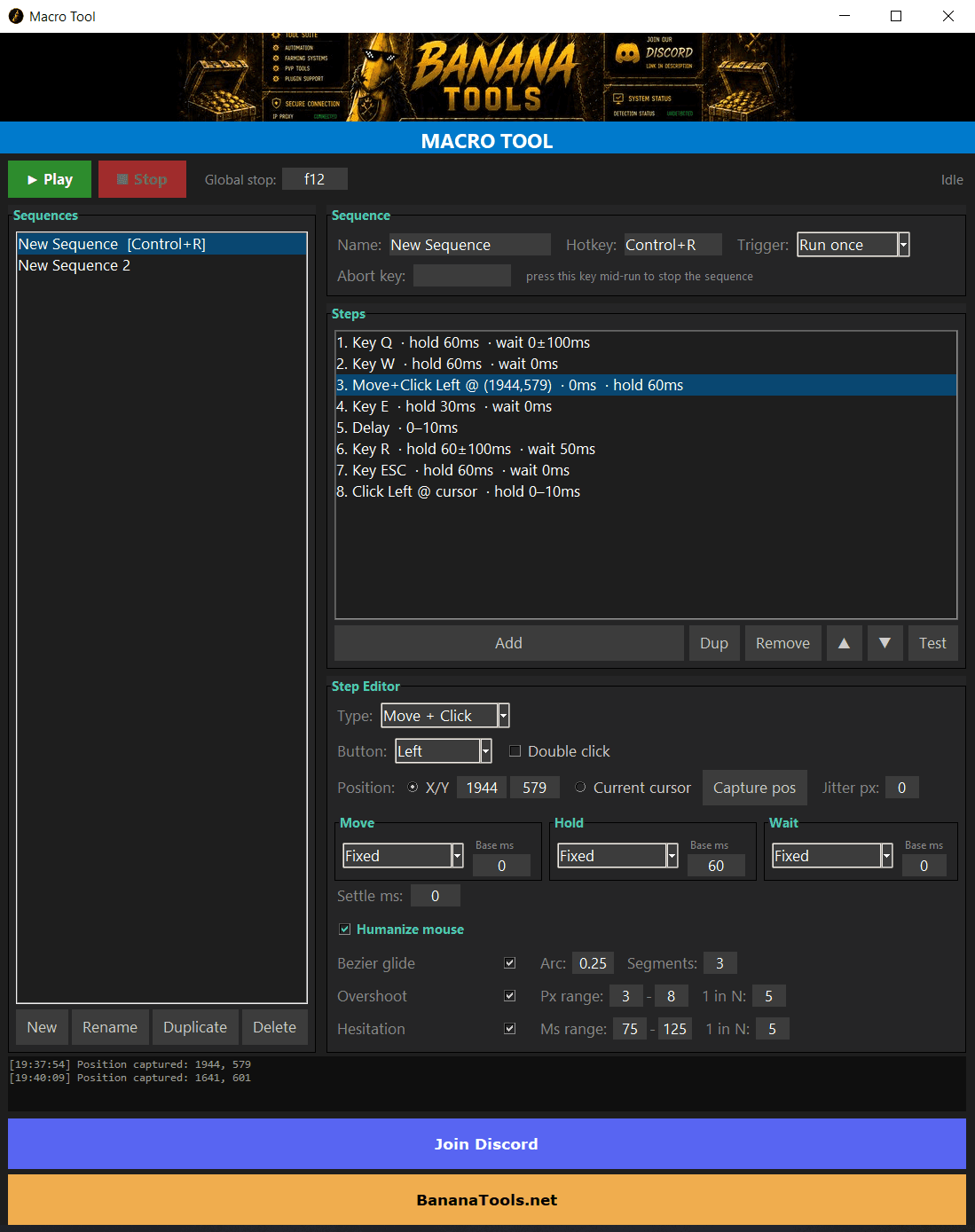
Task: Click the Segments field showing 3
Action: point(720,963)
